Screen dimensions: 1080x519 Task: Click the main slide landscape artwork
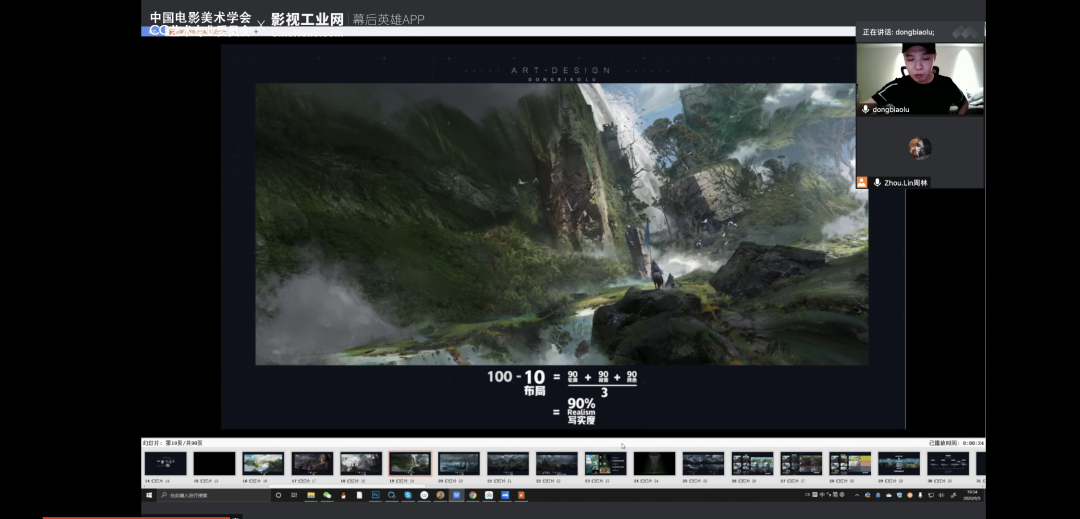pos(561,224)
